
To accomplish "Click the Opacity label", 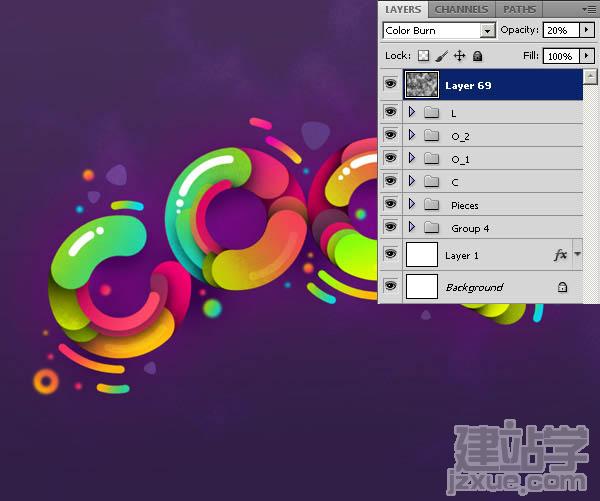I will pyautogui.click(x=519, y=30).
